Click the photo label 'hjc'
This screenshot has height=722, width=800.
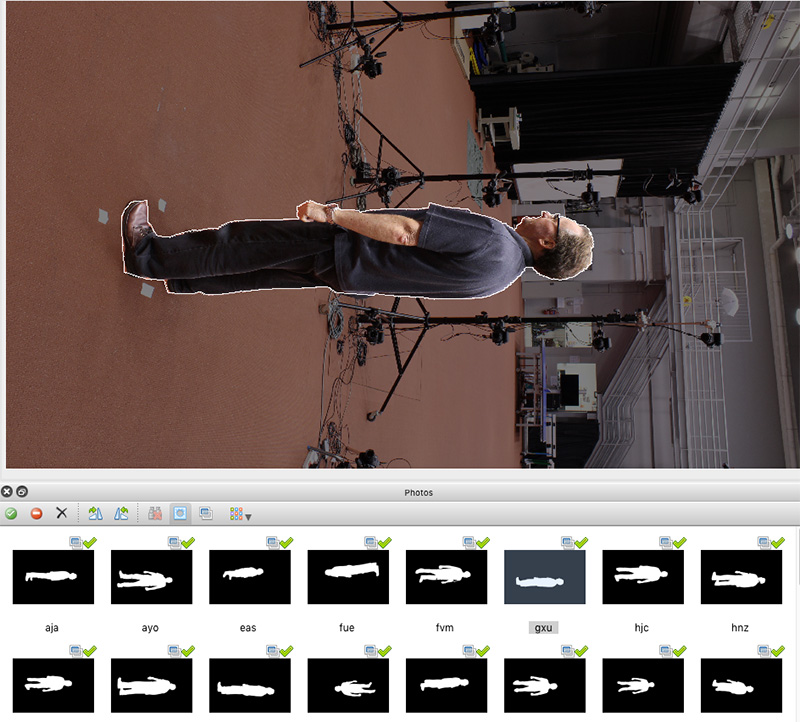point(641,628)
